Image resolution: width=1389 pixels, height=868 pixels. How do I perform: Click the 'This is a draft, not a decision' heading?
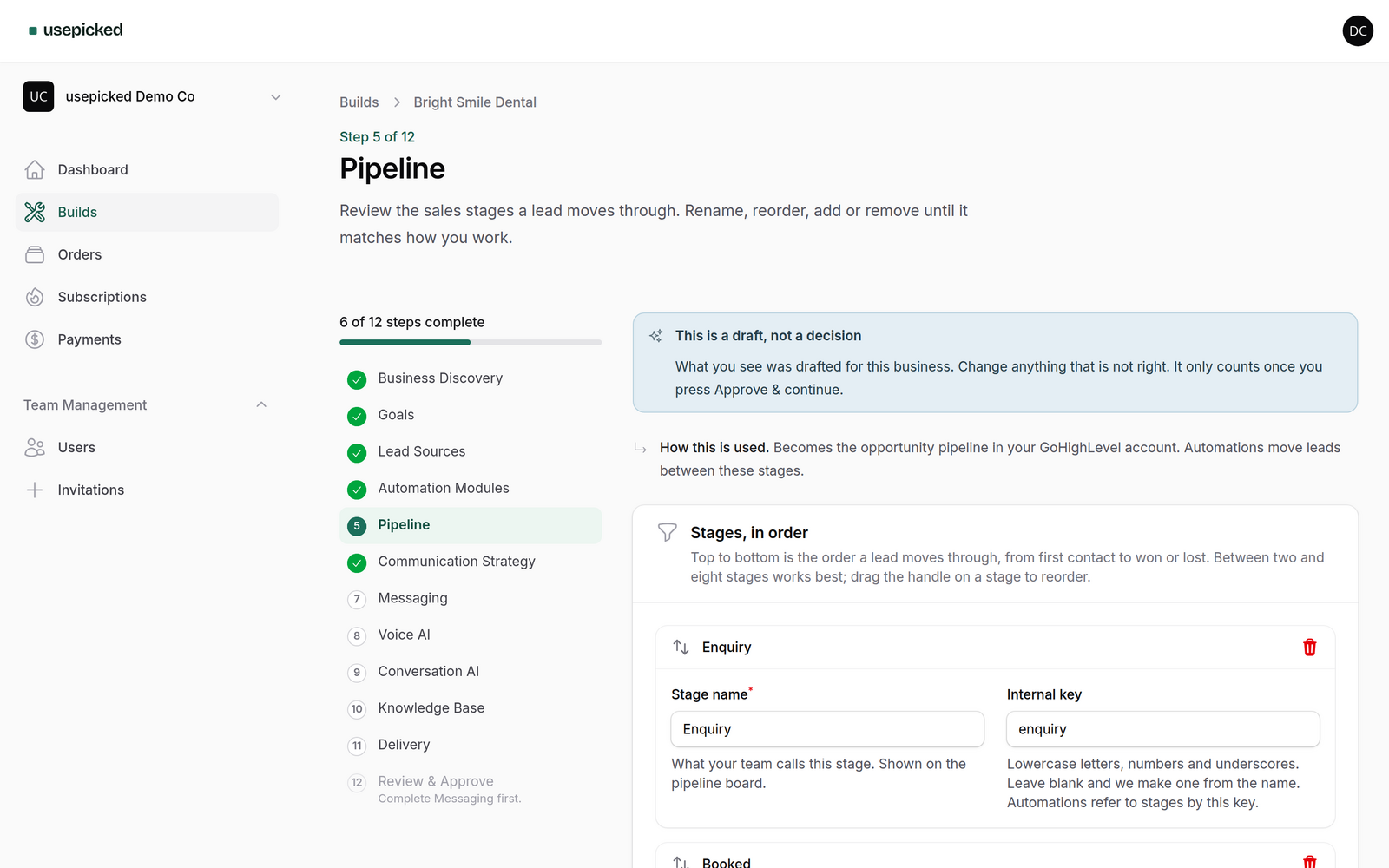click(x=768, y=336)
